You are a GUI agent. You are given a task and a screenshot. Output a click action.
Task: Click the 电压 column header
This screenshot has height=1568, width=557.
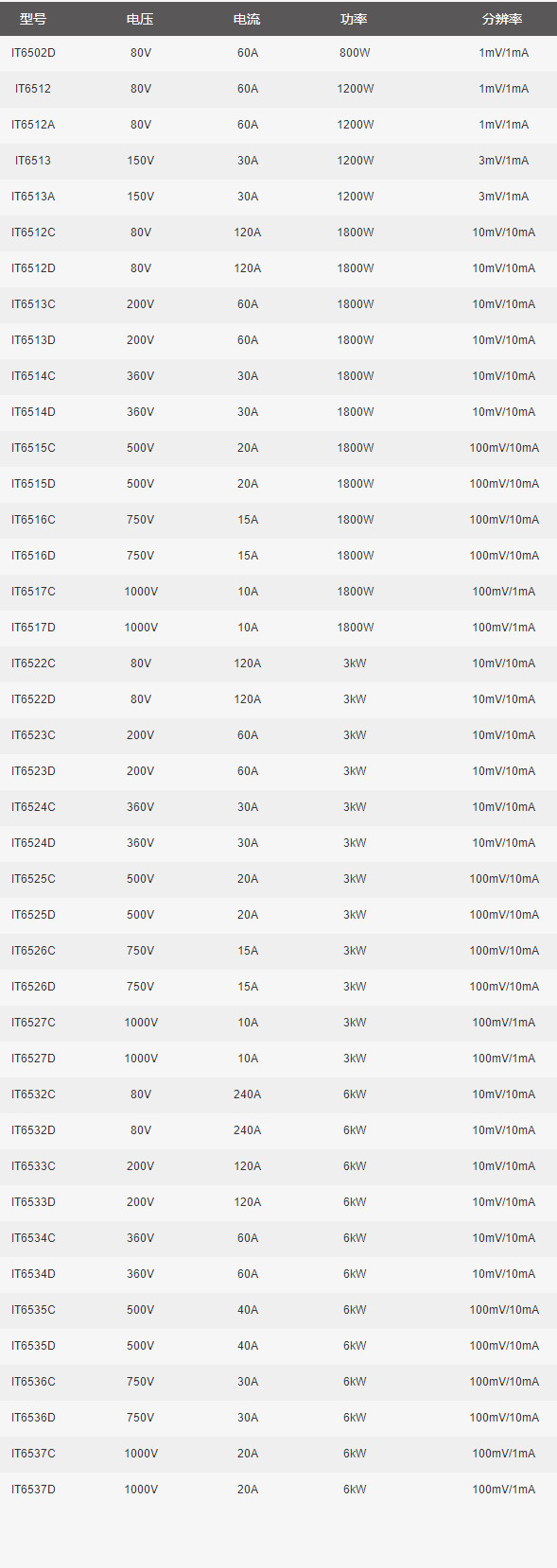click(140, 19)
